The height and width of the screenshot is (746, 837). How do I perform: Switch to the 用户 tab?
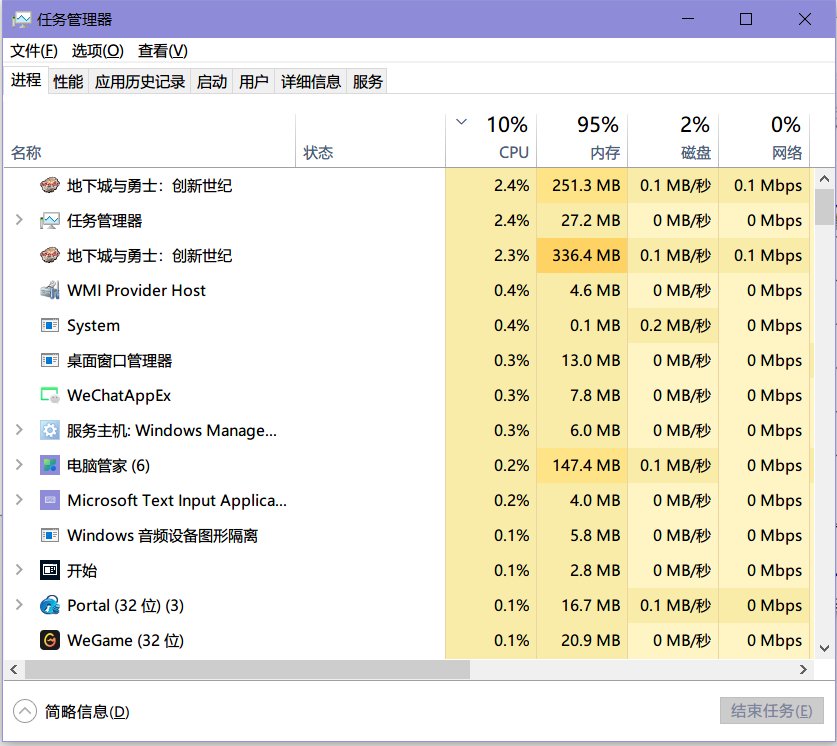point(254,82)
